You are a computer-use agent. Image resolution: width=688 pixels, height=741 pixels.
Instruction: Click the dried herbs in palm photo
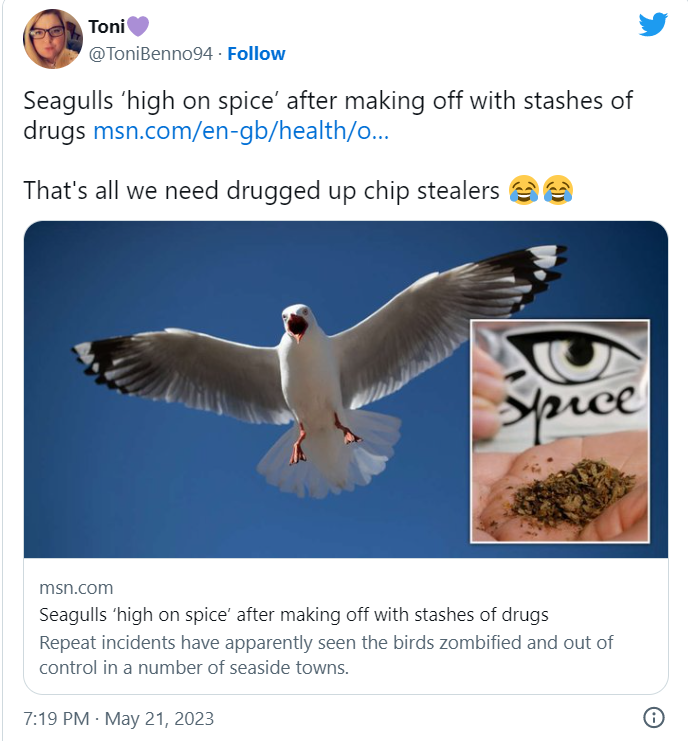point(572,491)
